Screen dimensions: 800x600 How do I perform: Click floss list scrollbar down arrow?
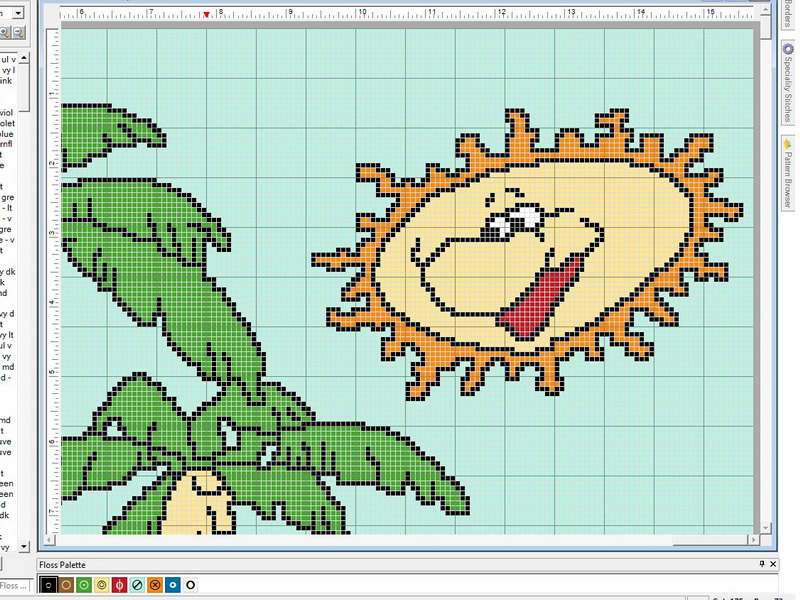point(24,546)
